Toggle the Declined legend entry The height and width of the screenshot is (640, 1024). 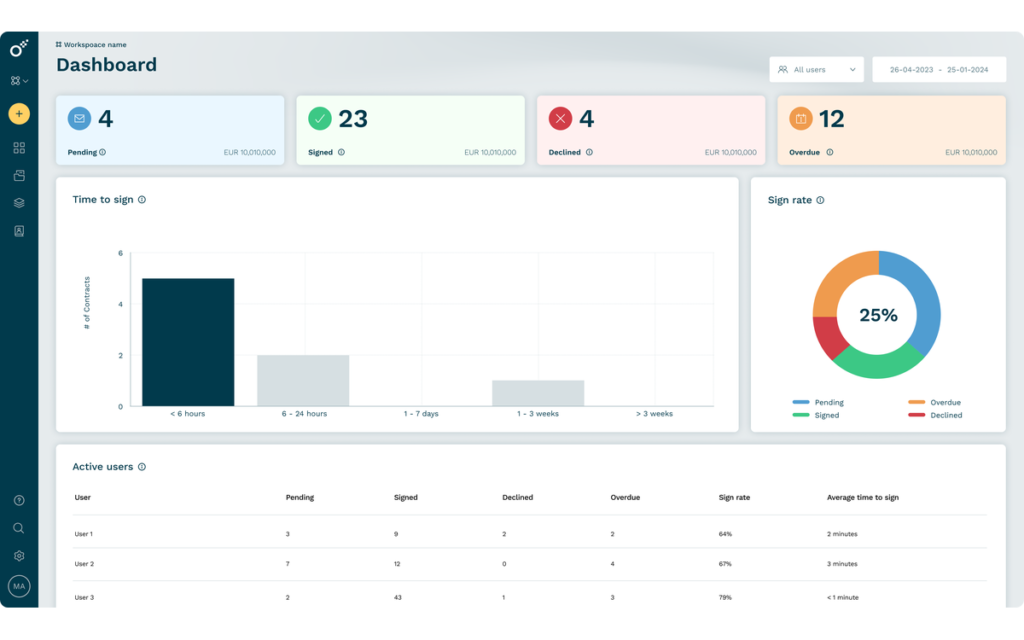(935, 415)
